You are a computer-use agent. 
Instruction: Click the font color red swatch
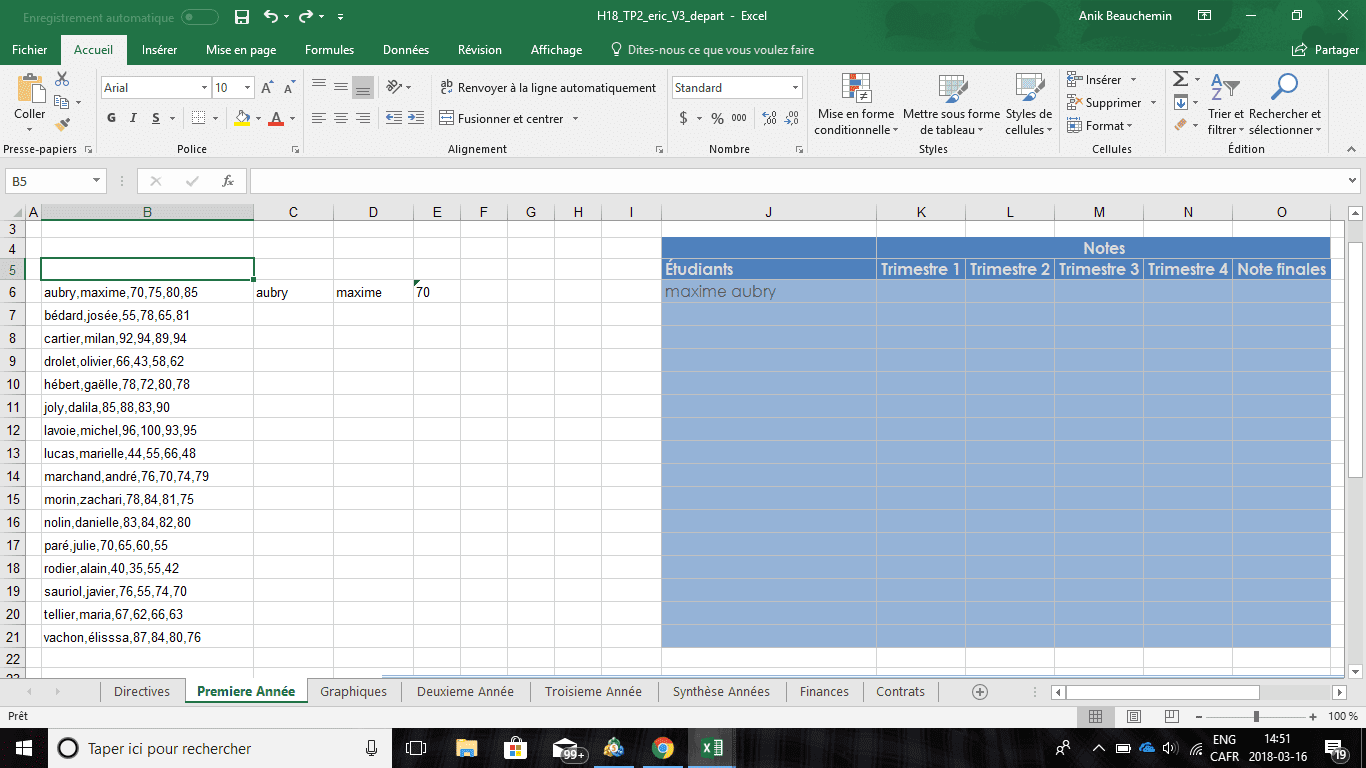[276, 118]
